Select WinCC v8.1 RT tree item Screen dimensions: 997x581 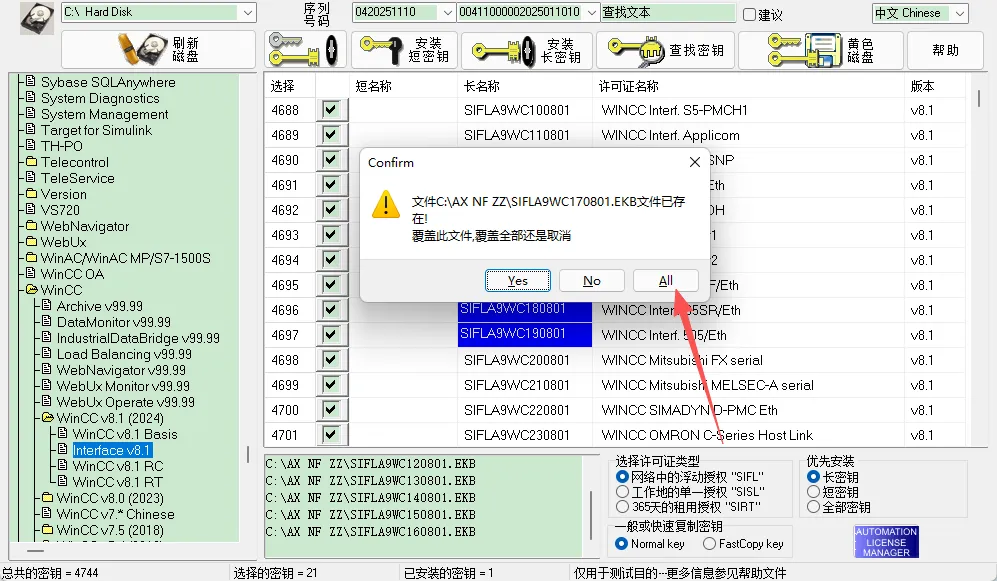[118, 482]
